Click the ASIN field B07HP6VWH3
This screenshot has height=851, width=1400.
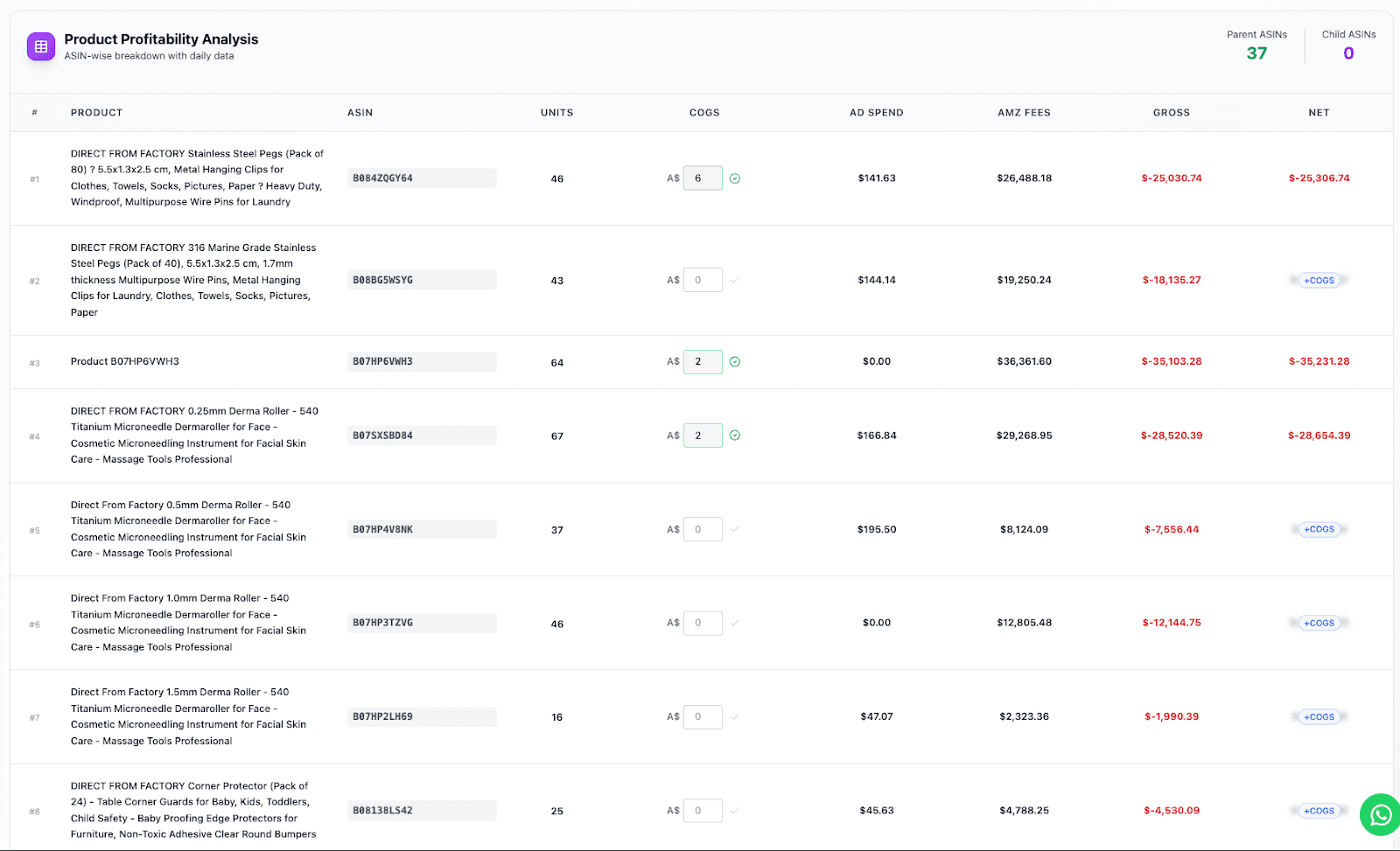[422, 361]
